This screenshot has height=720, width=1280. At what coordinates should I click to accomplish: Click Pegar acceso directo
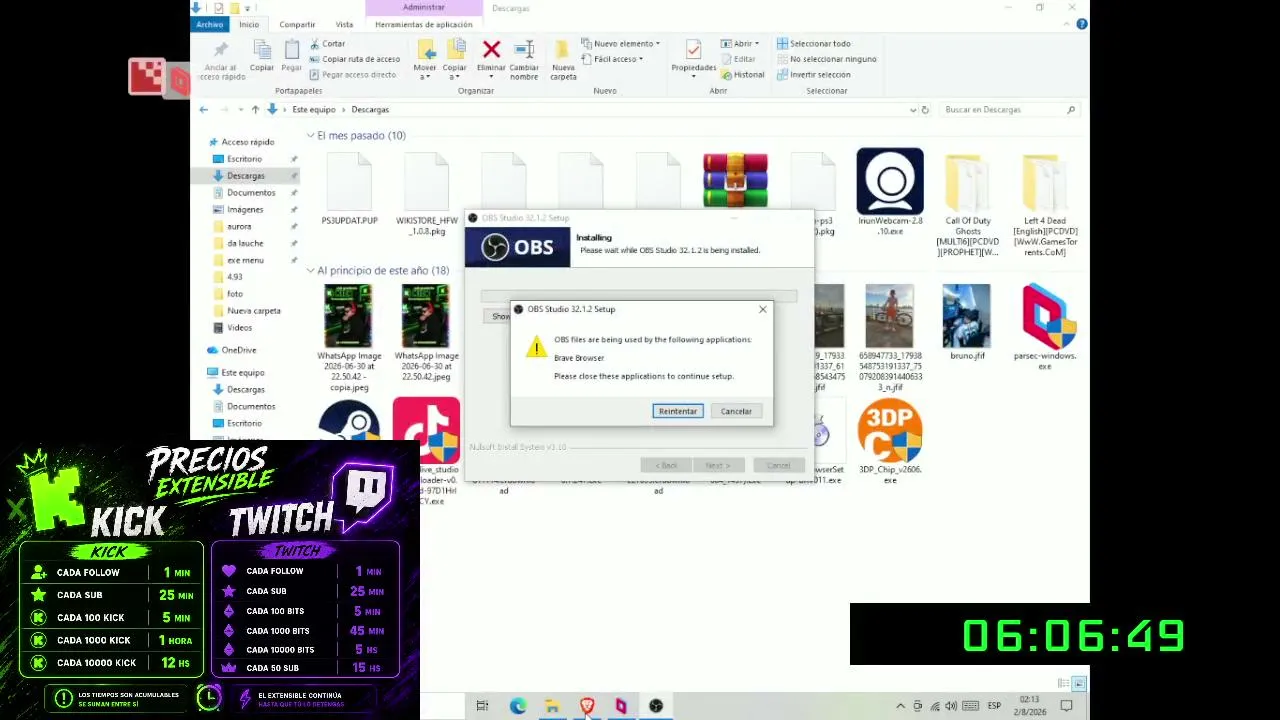(352, 74)
